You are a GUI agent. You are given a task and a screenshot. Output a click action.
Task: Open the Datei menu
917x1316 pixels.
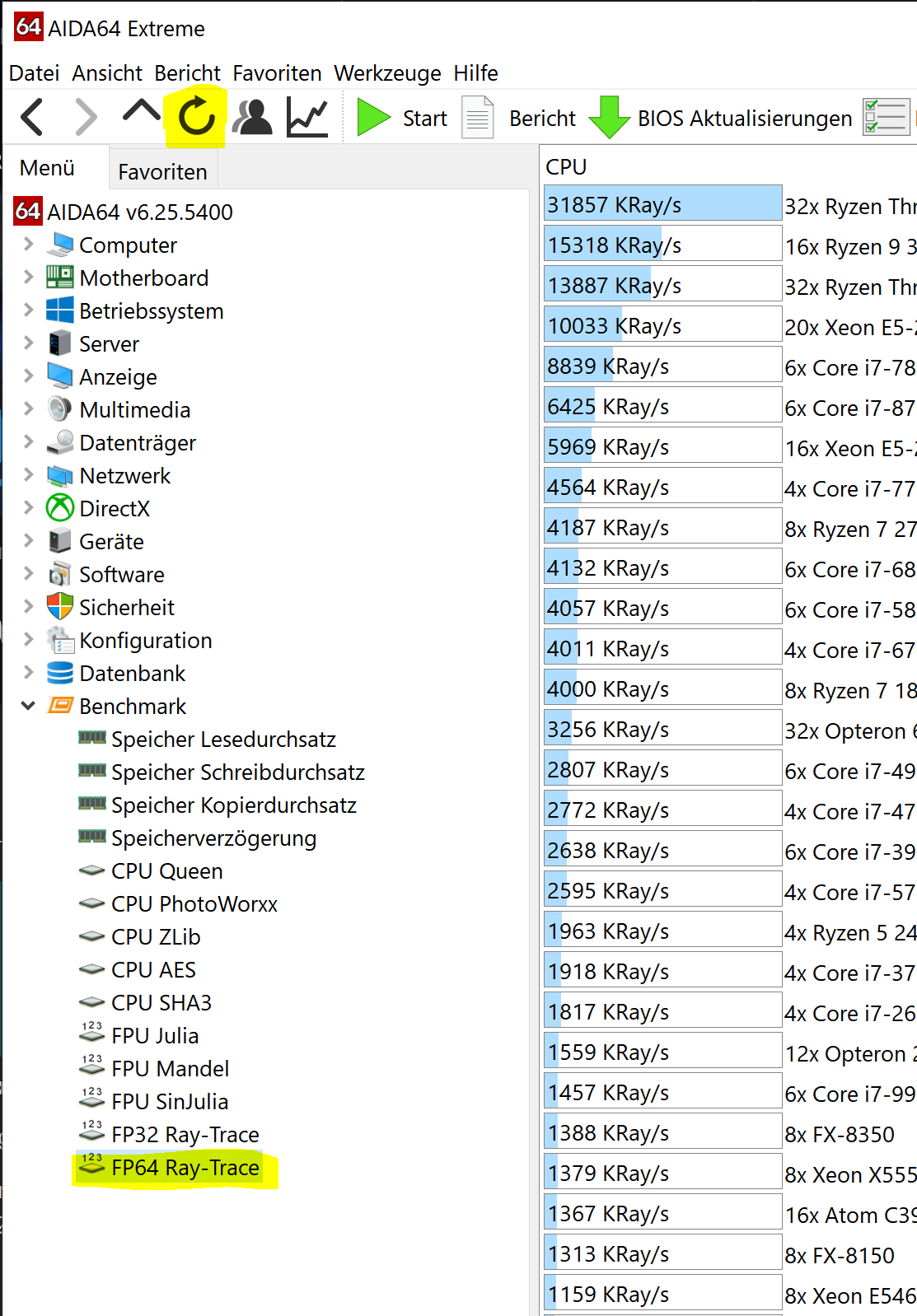pos(34,73)
